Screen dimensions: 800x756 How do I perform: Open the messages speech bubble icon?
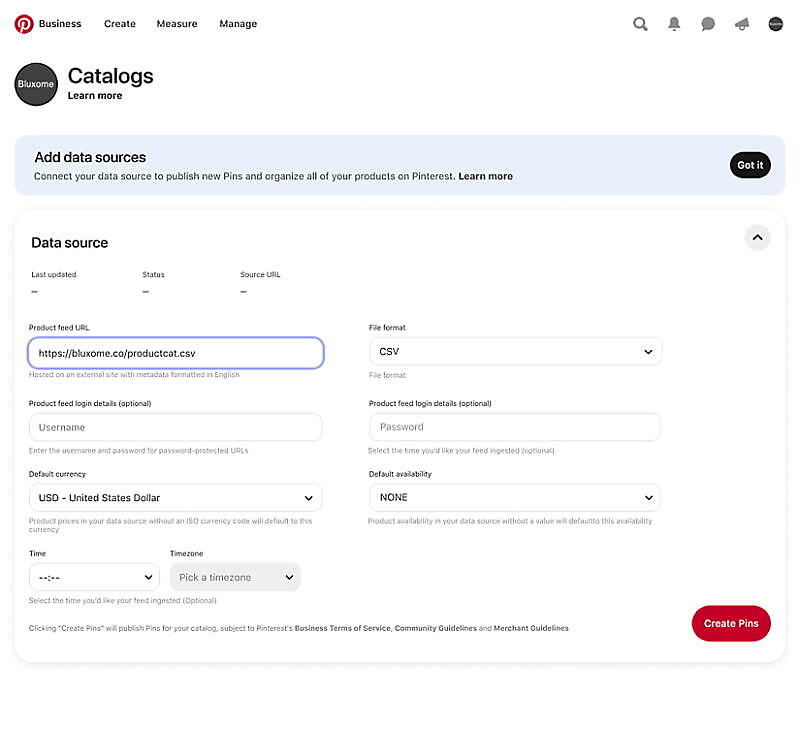(x=708, y=24)
